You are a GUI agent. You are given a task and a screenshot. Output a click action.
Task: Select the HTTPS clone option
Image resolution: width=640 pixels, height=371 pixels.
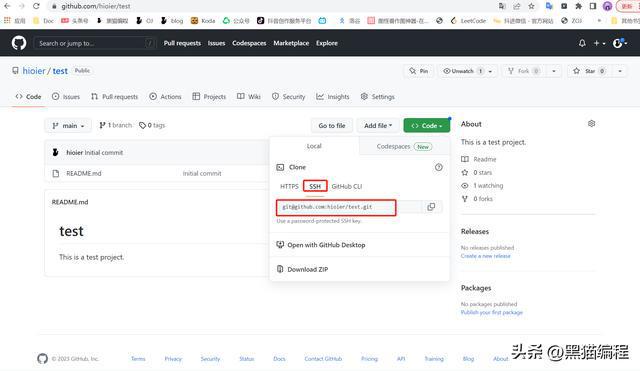(x=289, y=186)
